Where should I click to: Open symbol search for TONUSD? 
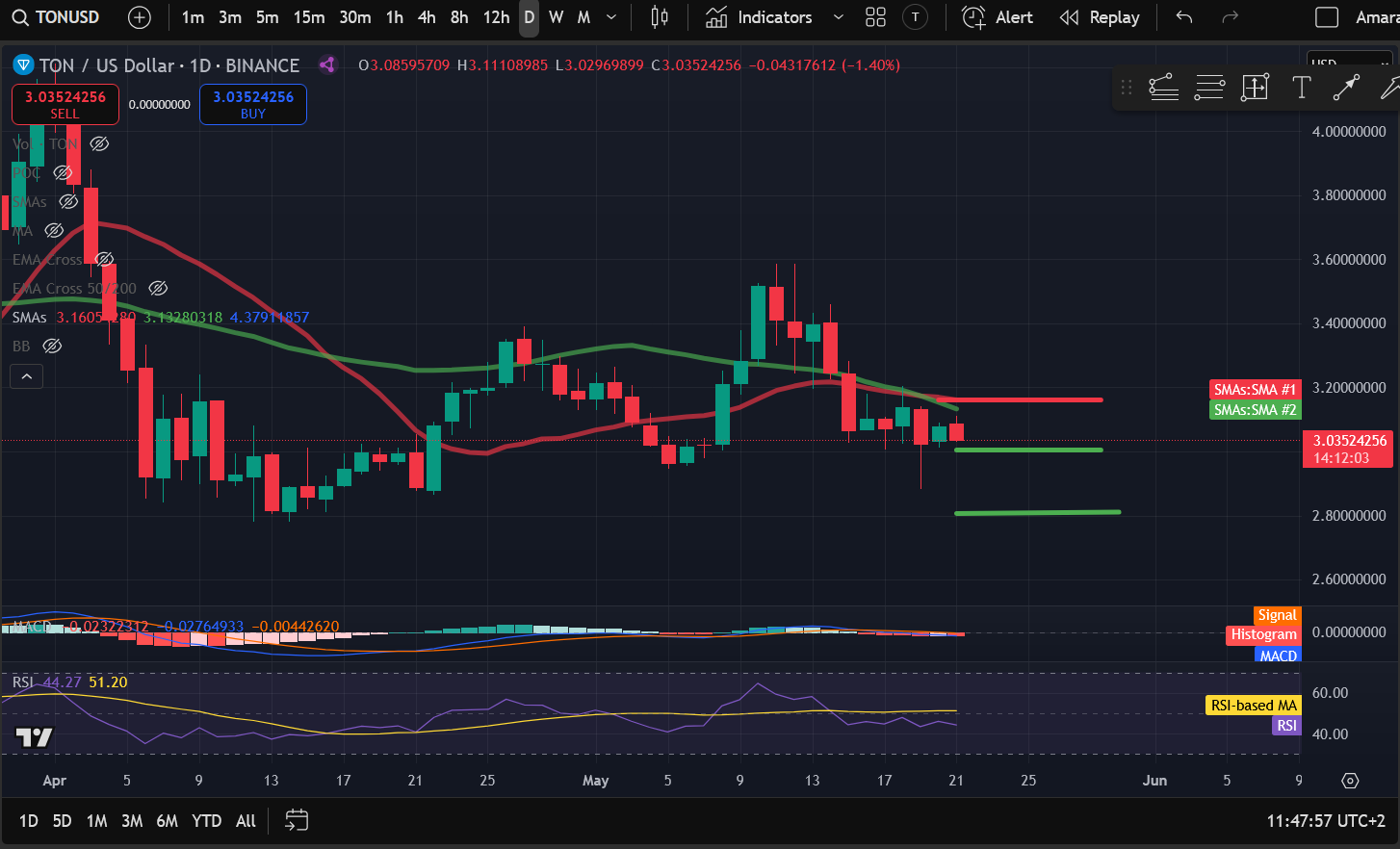[x=56, y=17]
